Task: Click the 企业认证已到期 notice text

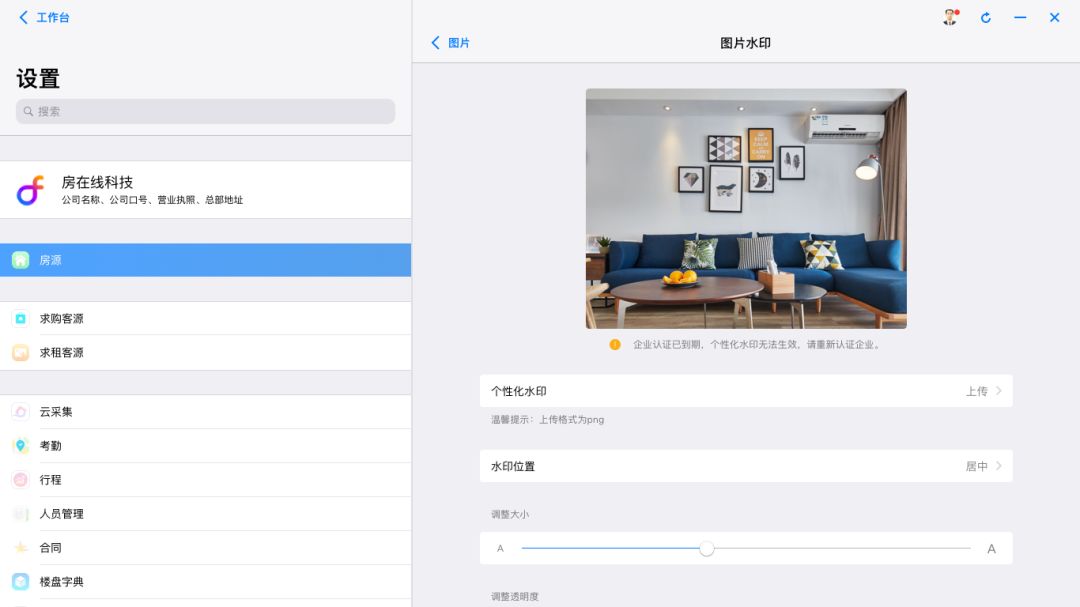Action: [x=757, y=344]
